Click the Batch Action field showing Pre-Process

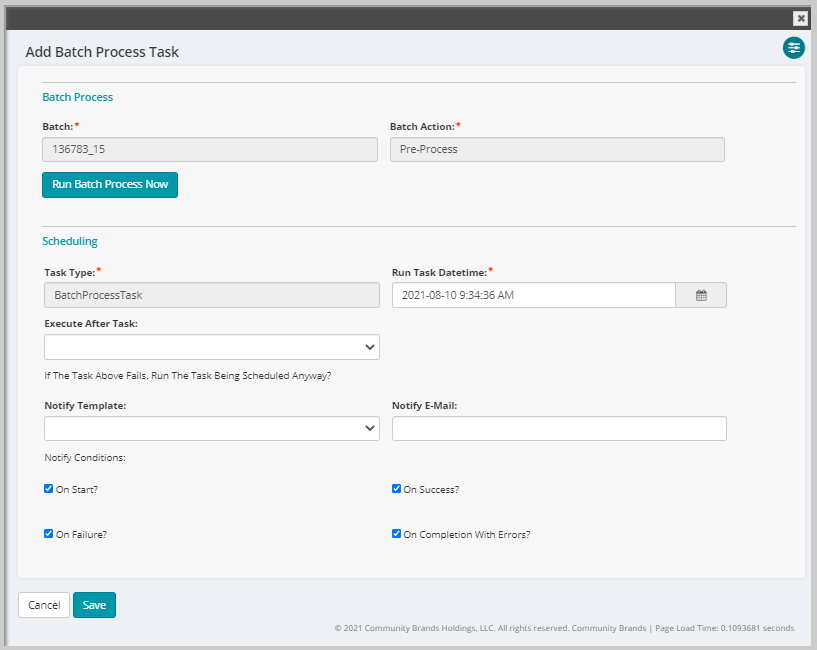[x=558, y=149]
